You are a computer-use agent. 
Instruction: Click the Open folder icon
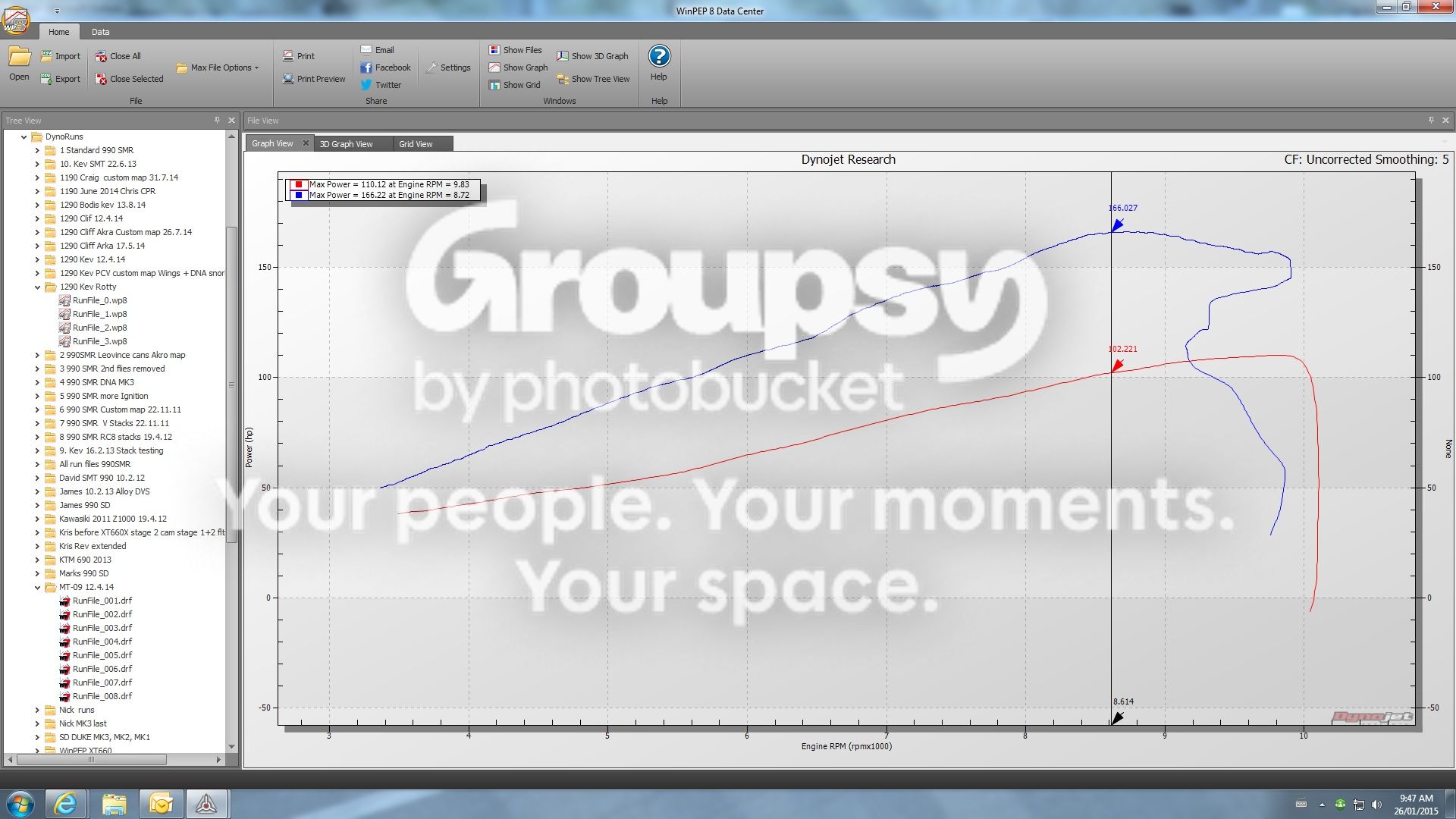tap(19, 57)
